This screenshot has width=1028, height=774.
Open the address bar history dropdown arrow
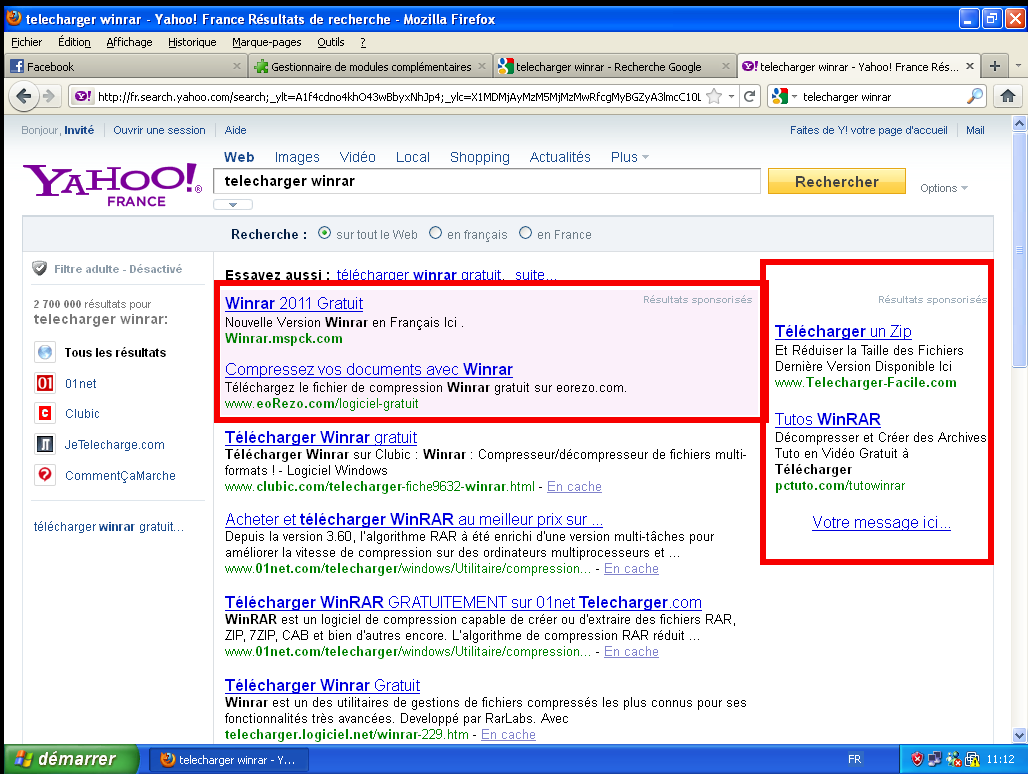732,96
